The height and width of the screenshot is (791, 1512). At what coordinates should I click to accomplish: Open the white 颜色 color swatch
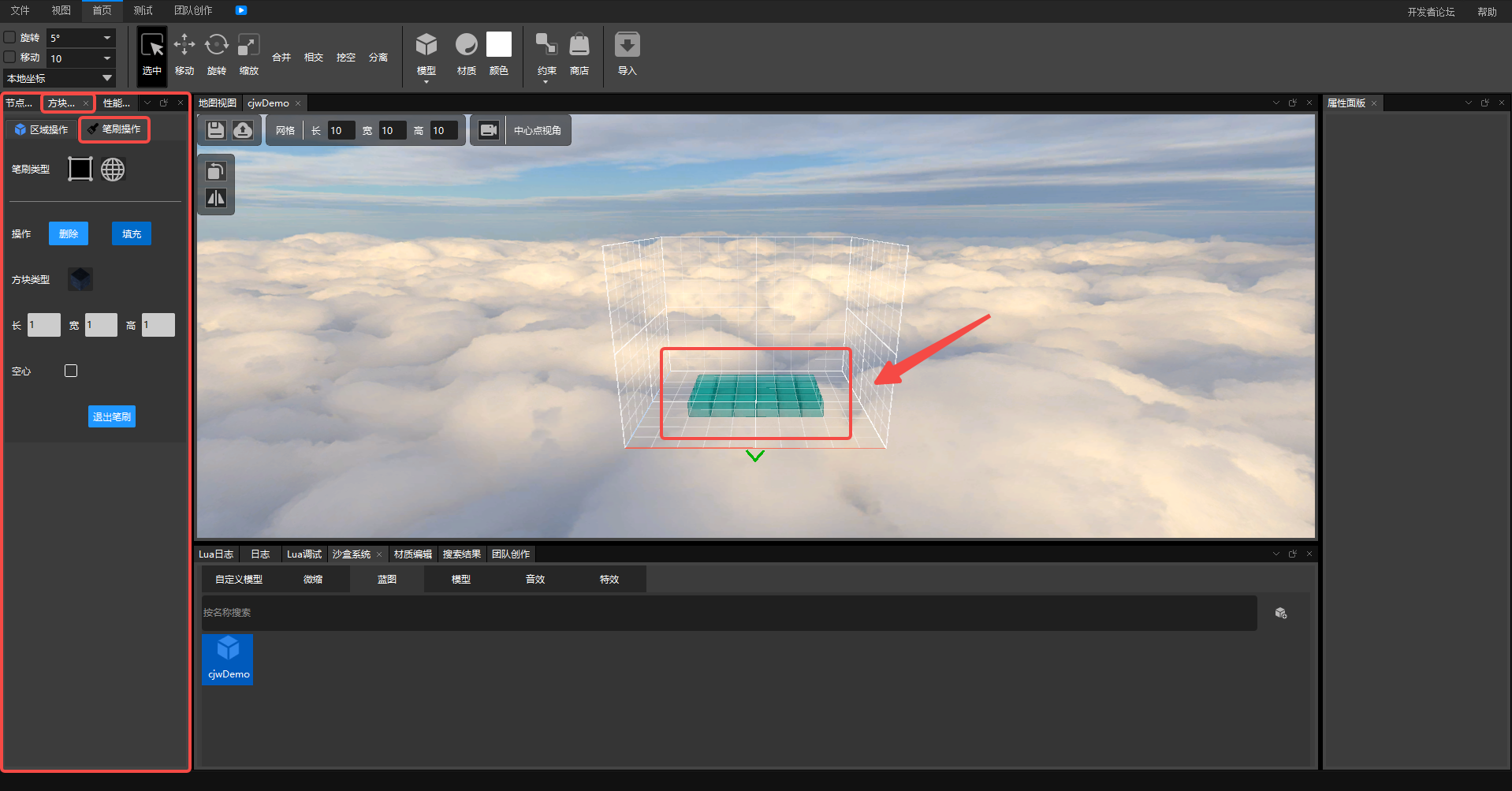499,45
